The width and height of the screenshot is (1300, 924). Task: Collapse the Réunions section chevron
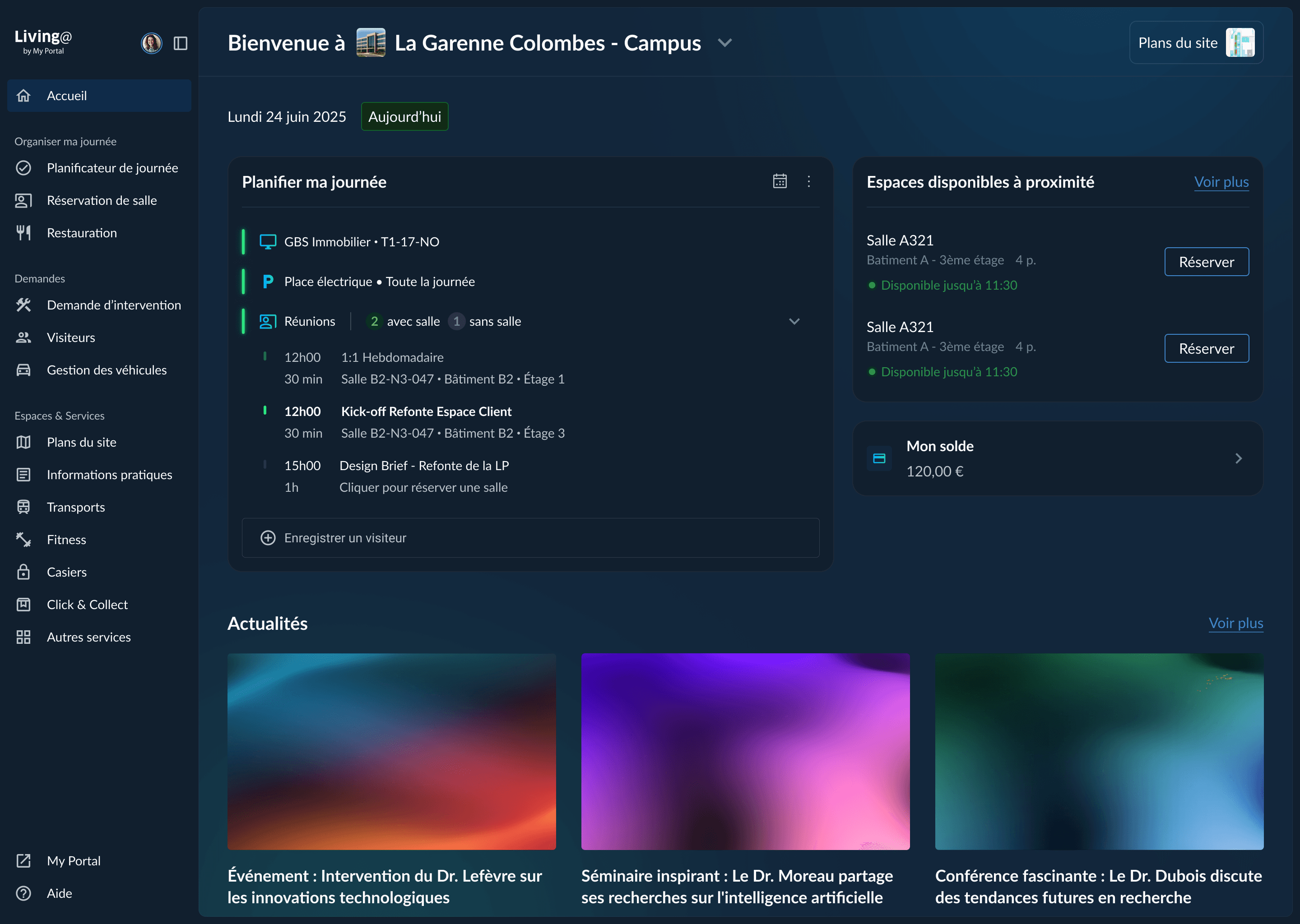(794, 322)
